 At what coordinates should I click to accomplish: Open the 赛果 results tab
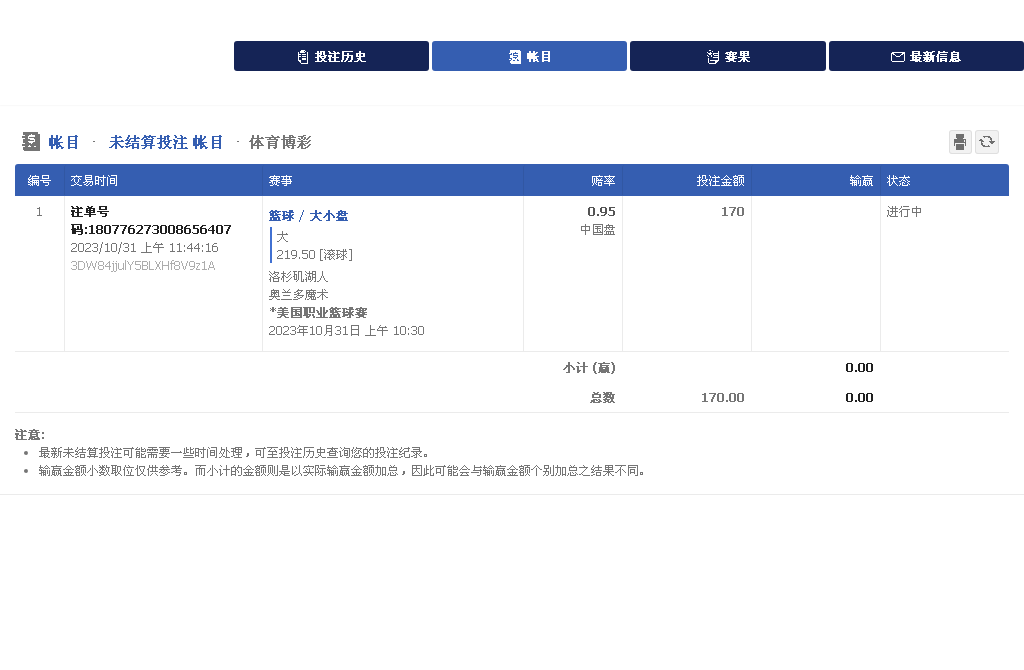pyautogui.click(x=728, y=56)
